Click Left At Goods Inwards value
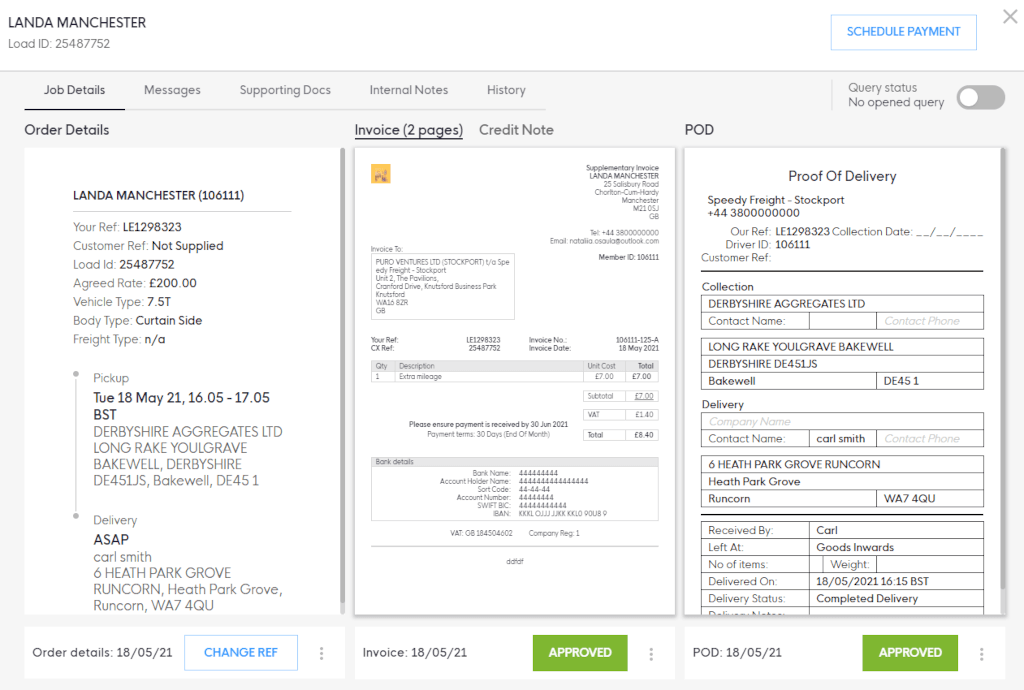 tap(855, 547)
